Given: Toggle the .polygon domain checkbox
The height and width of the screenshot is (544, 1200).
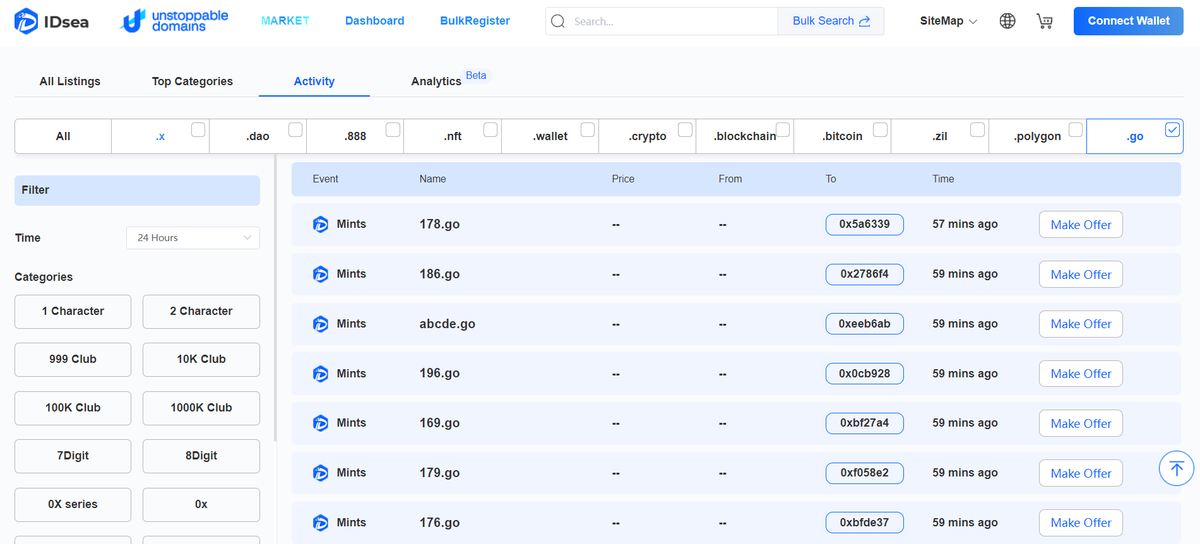Looking at the screenshot, I should tap(1075, 129).
